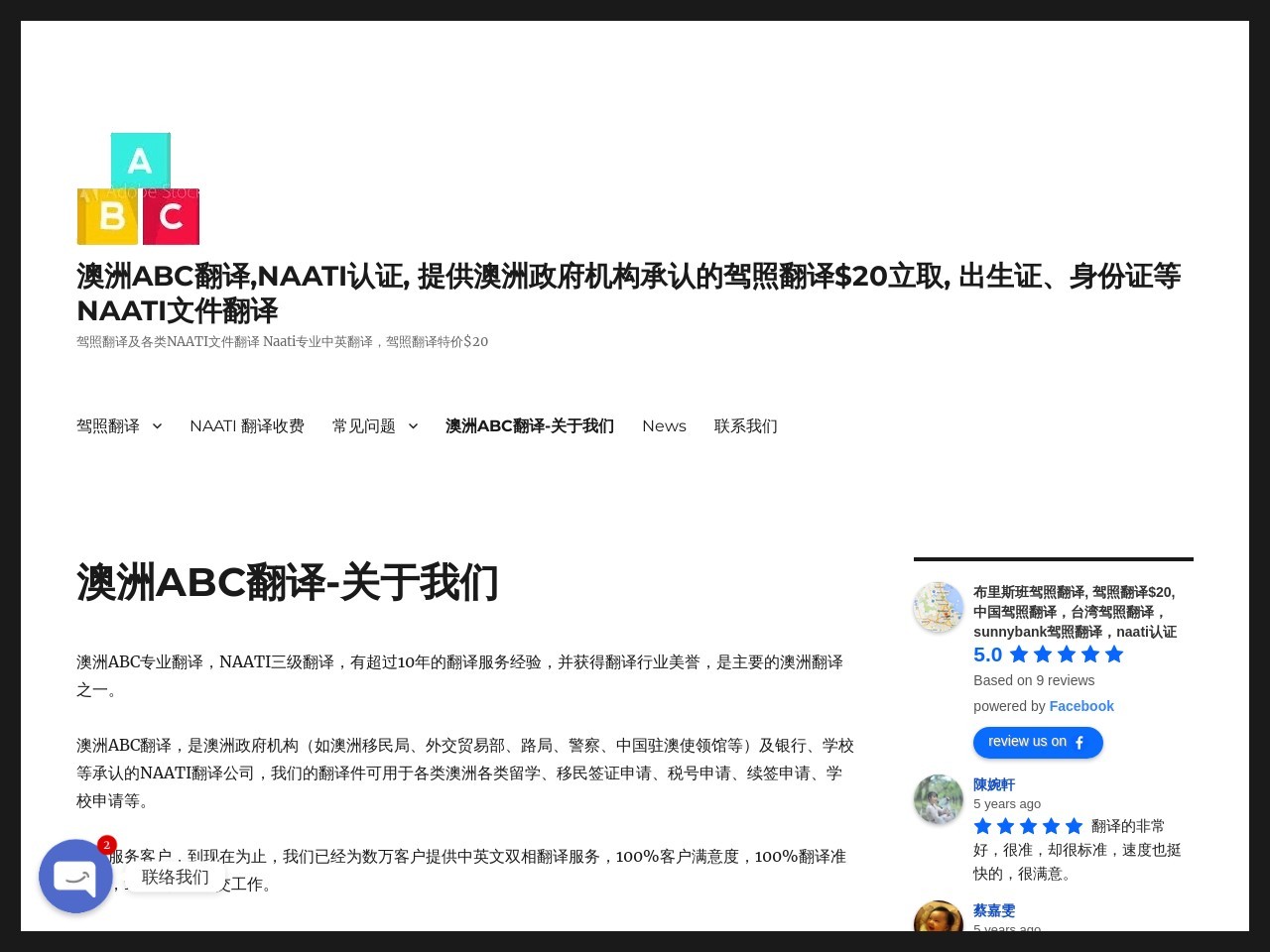Screen dimensions: 1270x952
Task: Click the 联络我们 chat label
Action: point(175,877)
